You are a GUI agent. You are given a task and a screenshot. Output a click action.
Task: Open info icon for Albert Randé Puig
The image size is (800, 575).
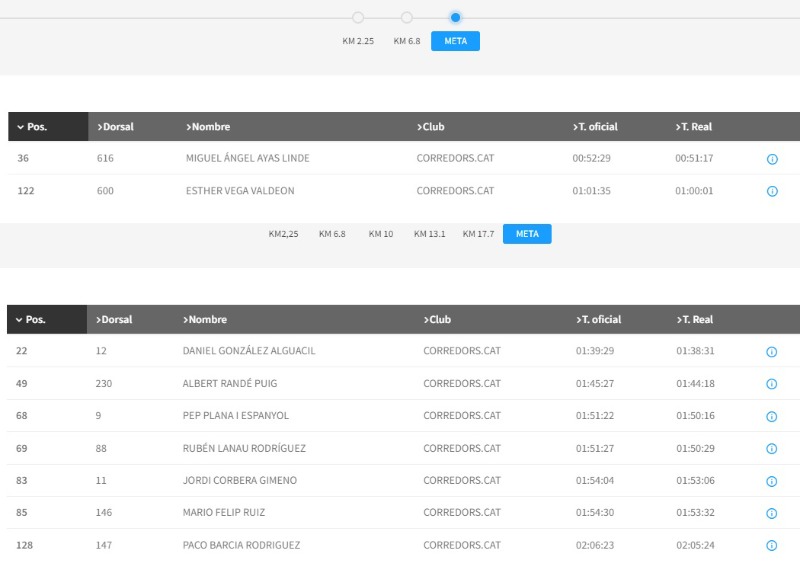point(771,384)
